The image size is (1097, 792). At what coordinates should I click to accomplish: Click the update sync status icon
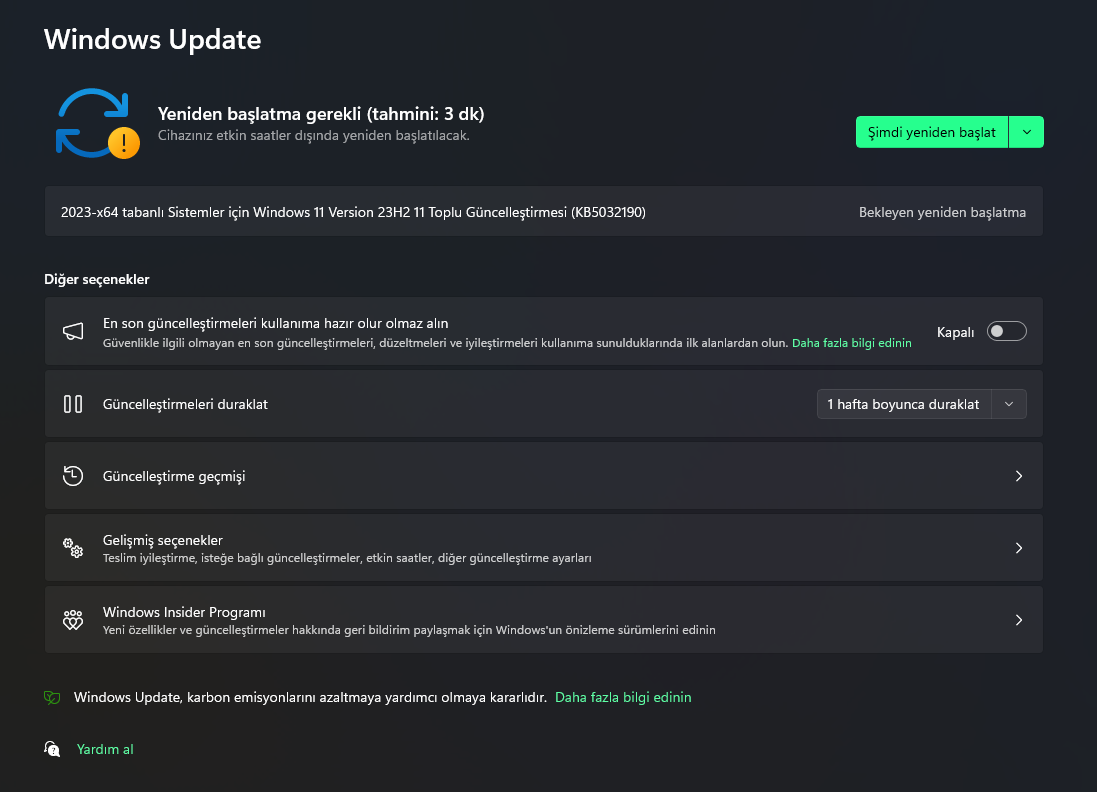click(97, 124)
